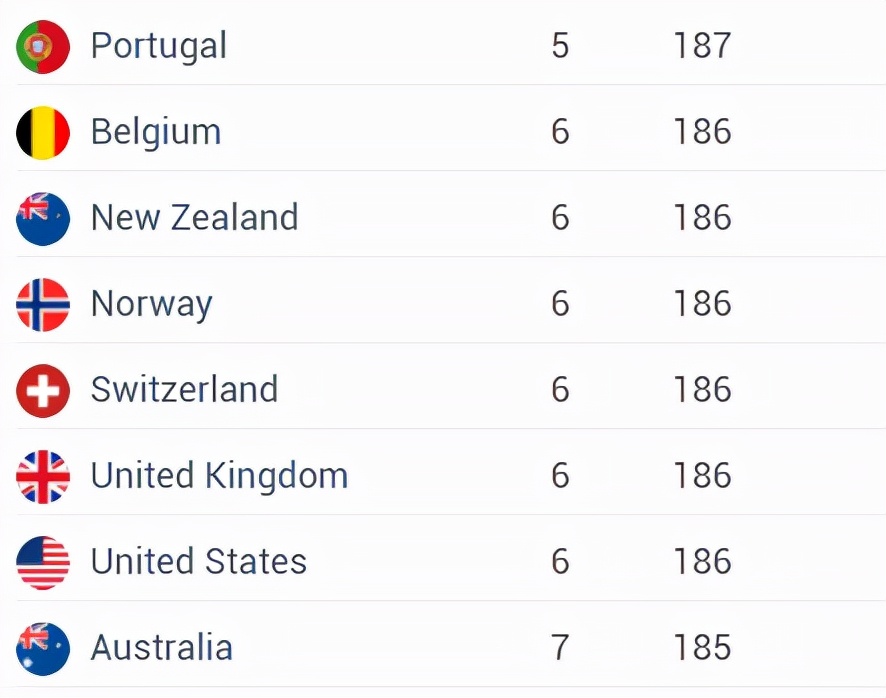Click the Norway flag icon
This screenshot has width=886, height=698.
pyautogui.click(x=43, y=305)
